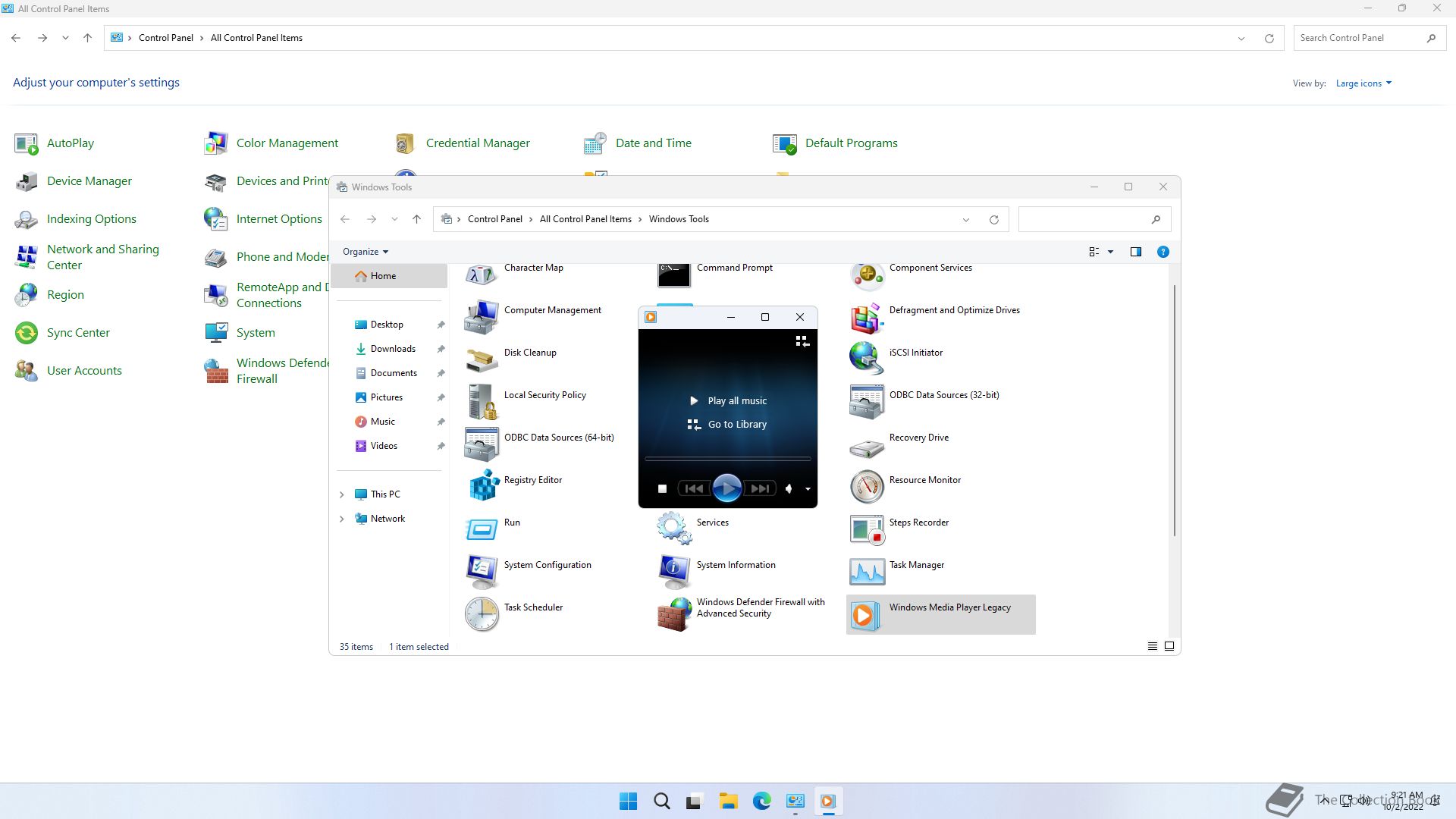
Task: Expand the This PC tree node
Action: point(341,494)
